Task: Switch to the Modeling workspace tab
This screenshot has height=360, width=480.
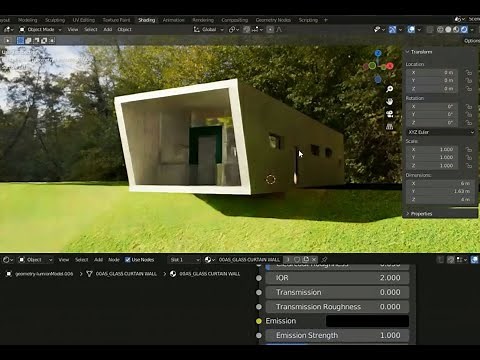Action: click(28, 20)
